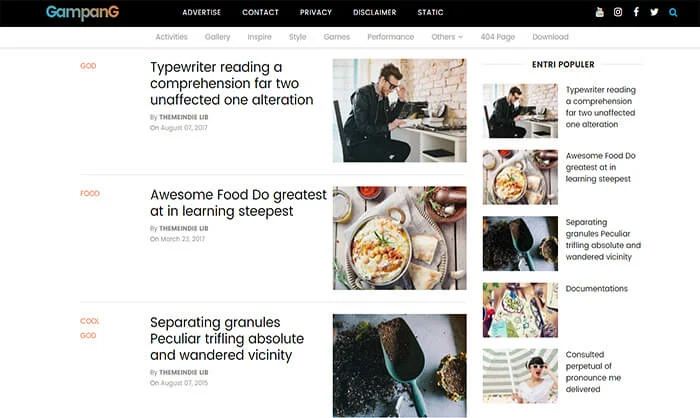The height and width of the screenshot is (418, 700).
Task: Open the Separating granules popular entry title
Action: (x=603, y=239)
